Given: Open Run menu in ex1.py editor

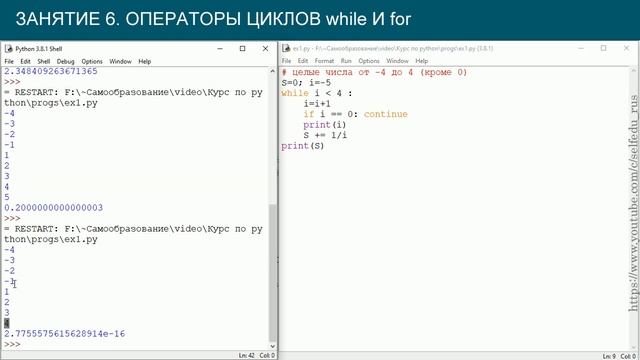Looking at the screenshot, I should point(346,61).
